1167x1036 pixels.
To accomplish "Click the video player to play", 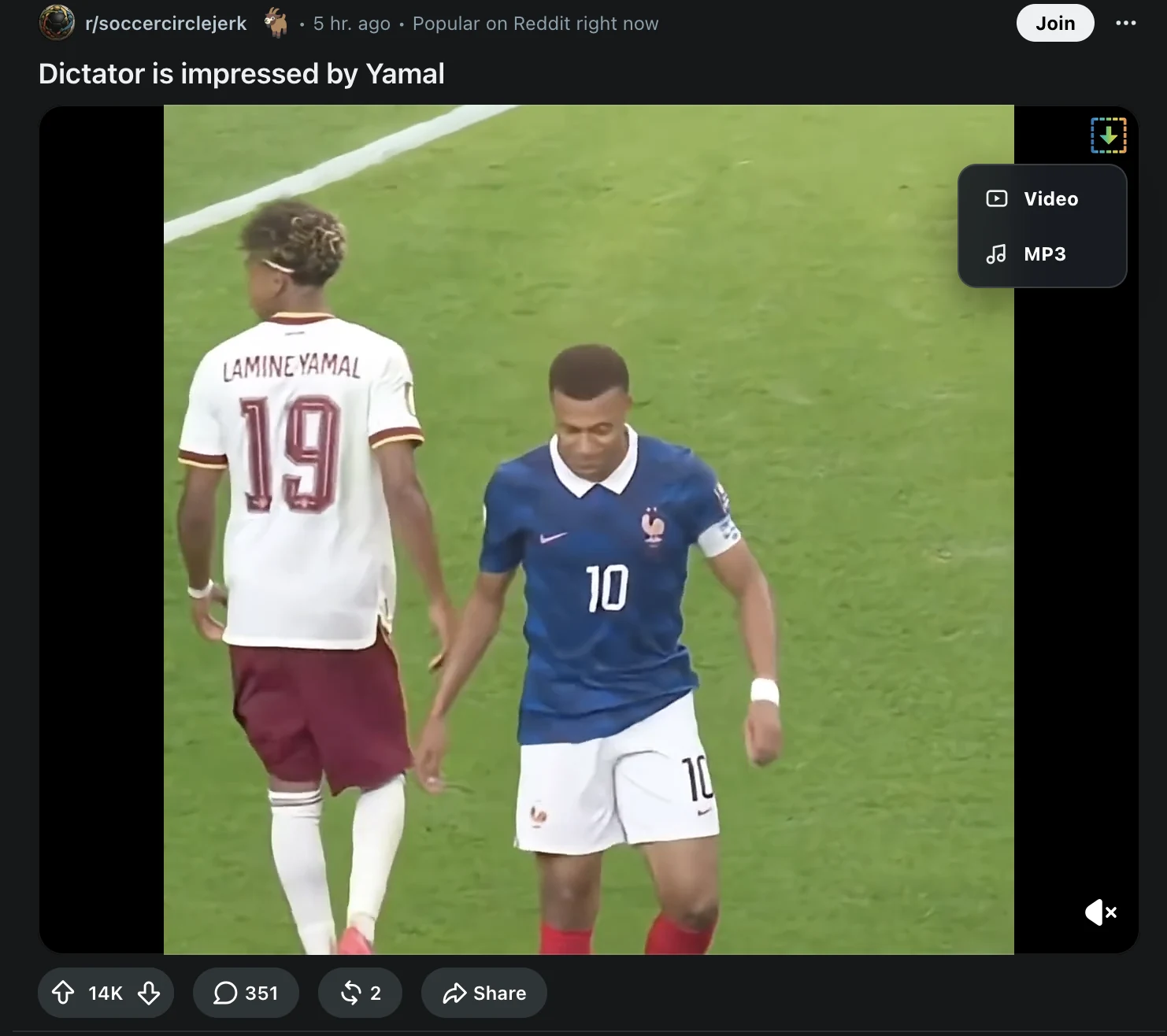I will point(588,529).
